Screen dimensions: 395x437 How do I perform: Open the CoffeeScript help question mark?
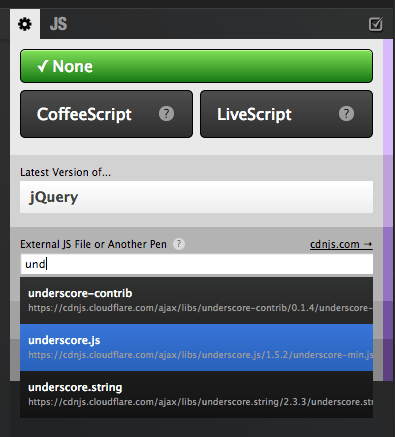coord(166,114)
